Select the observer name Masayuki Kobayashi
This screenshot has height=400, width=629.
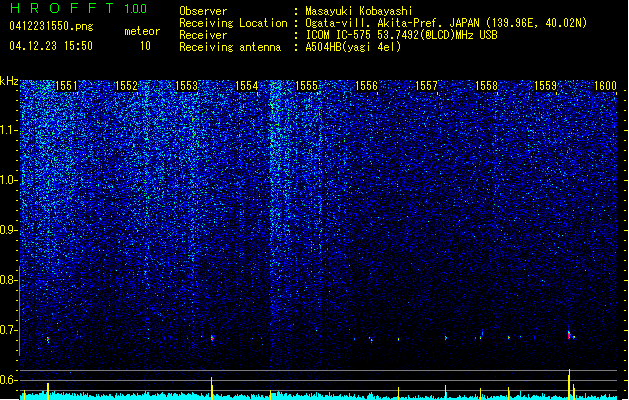click(x=359, y=11)
